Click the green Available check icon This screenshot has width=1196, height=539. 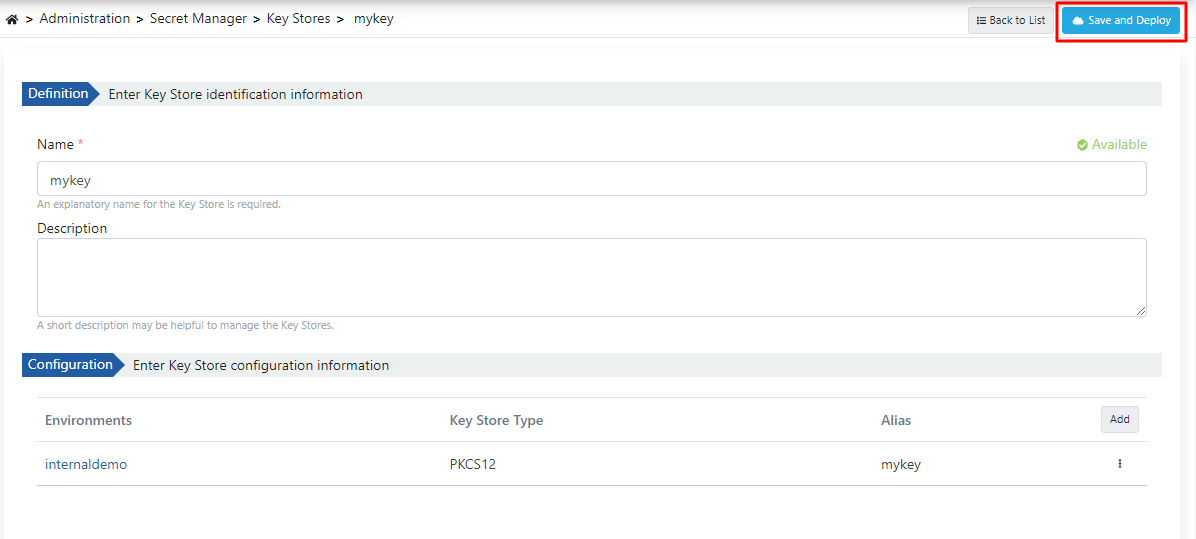[x=1082, y=145]
